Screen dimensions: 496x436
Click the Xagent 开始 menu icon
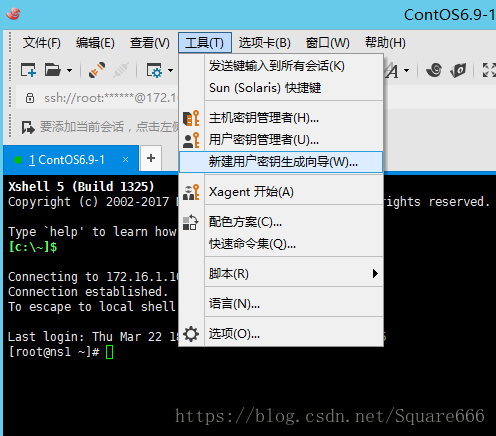[x=191, y=192]
